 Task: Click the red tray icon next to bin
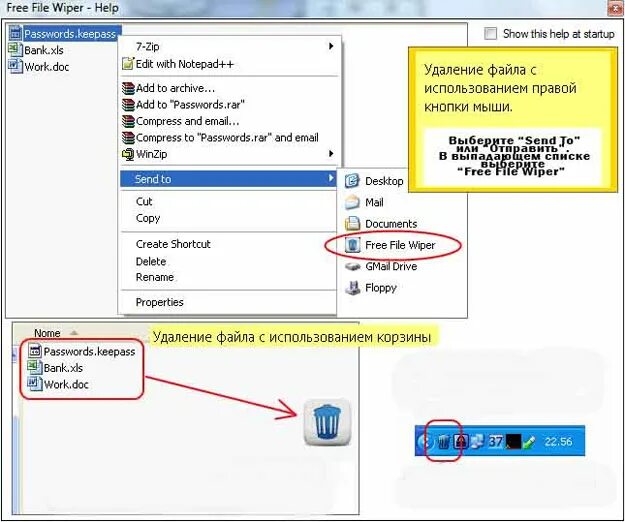point(461,441)
